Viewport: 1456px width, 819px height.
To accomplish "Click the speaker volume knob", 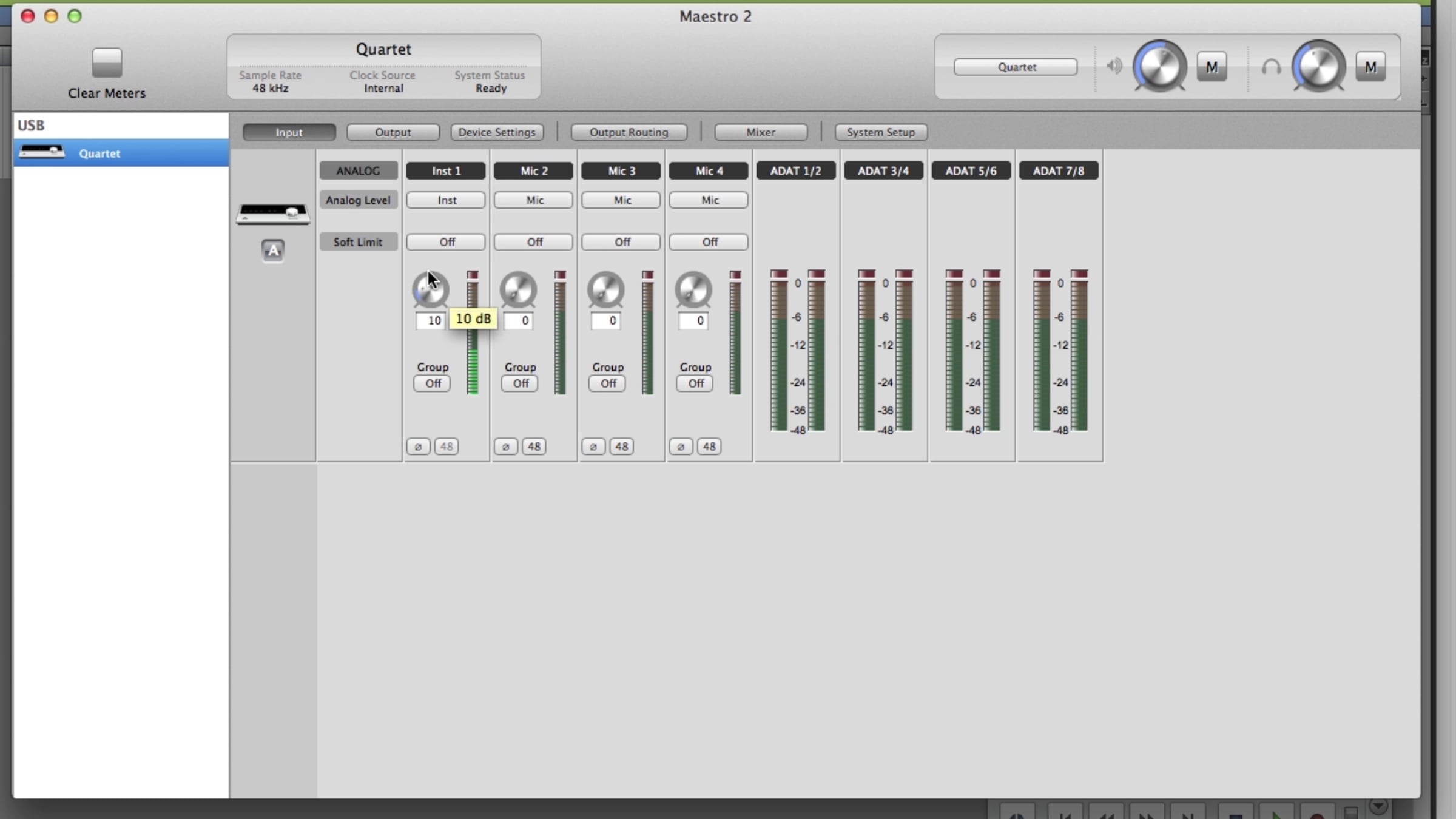I will tap(1159, 66).
